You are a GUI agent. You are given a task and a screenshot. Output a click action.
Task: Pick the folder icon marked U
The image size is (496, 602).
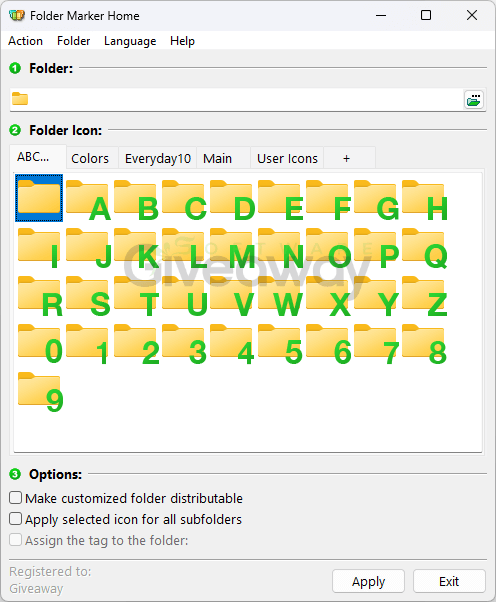[183, 294]
